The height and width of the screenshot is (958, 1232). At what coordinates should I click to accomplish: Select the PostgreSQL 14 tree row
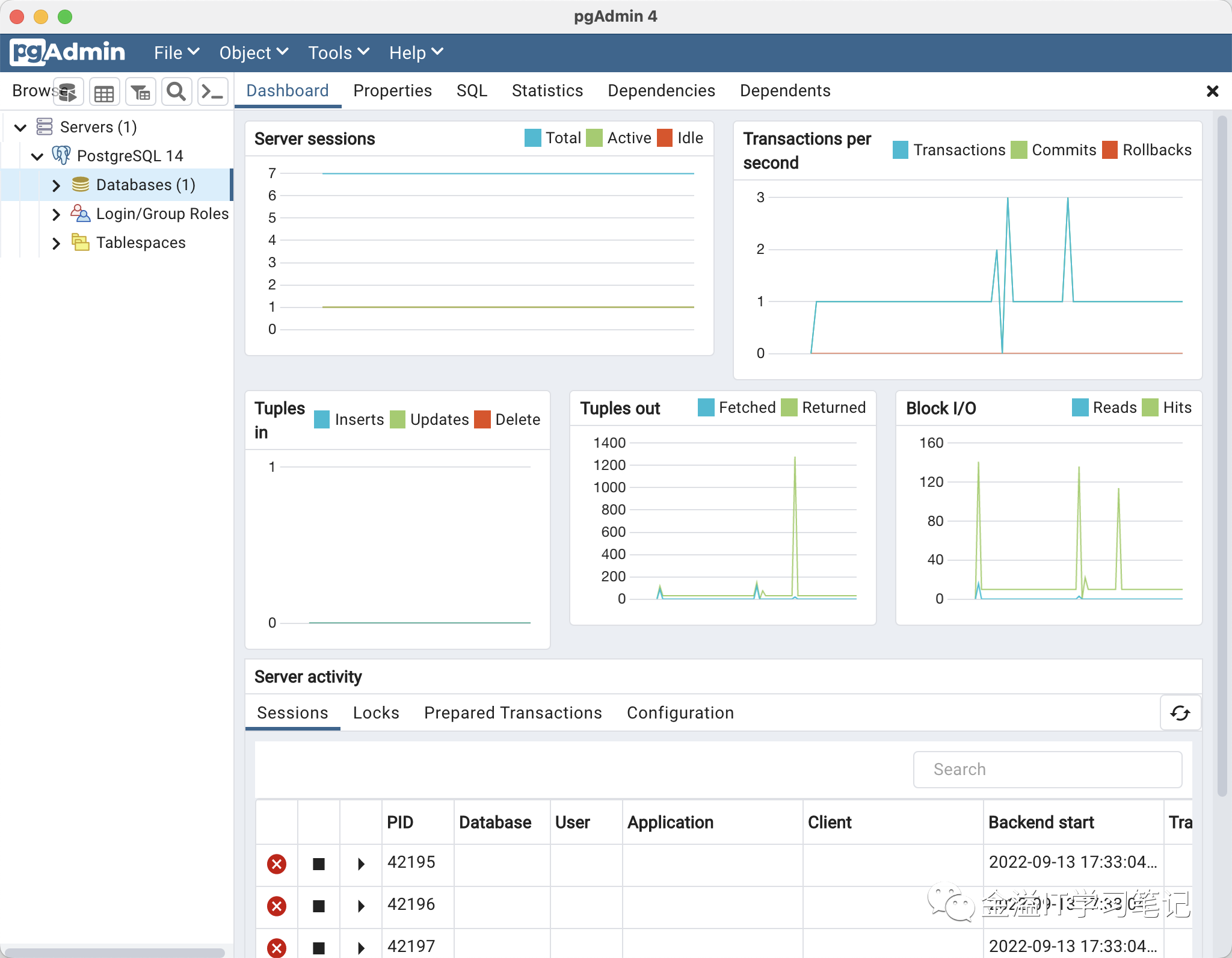117,156
